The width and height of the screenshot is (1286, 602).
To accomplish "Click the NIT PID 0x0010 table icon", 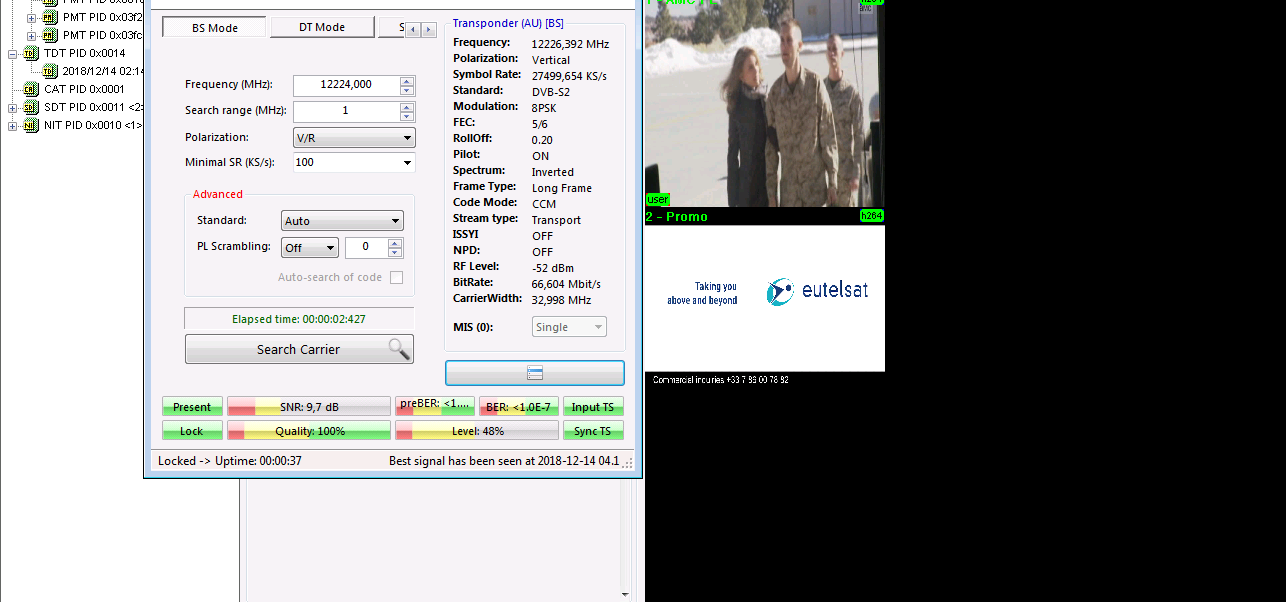I will tap(30, 125).
